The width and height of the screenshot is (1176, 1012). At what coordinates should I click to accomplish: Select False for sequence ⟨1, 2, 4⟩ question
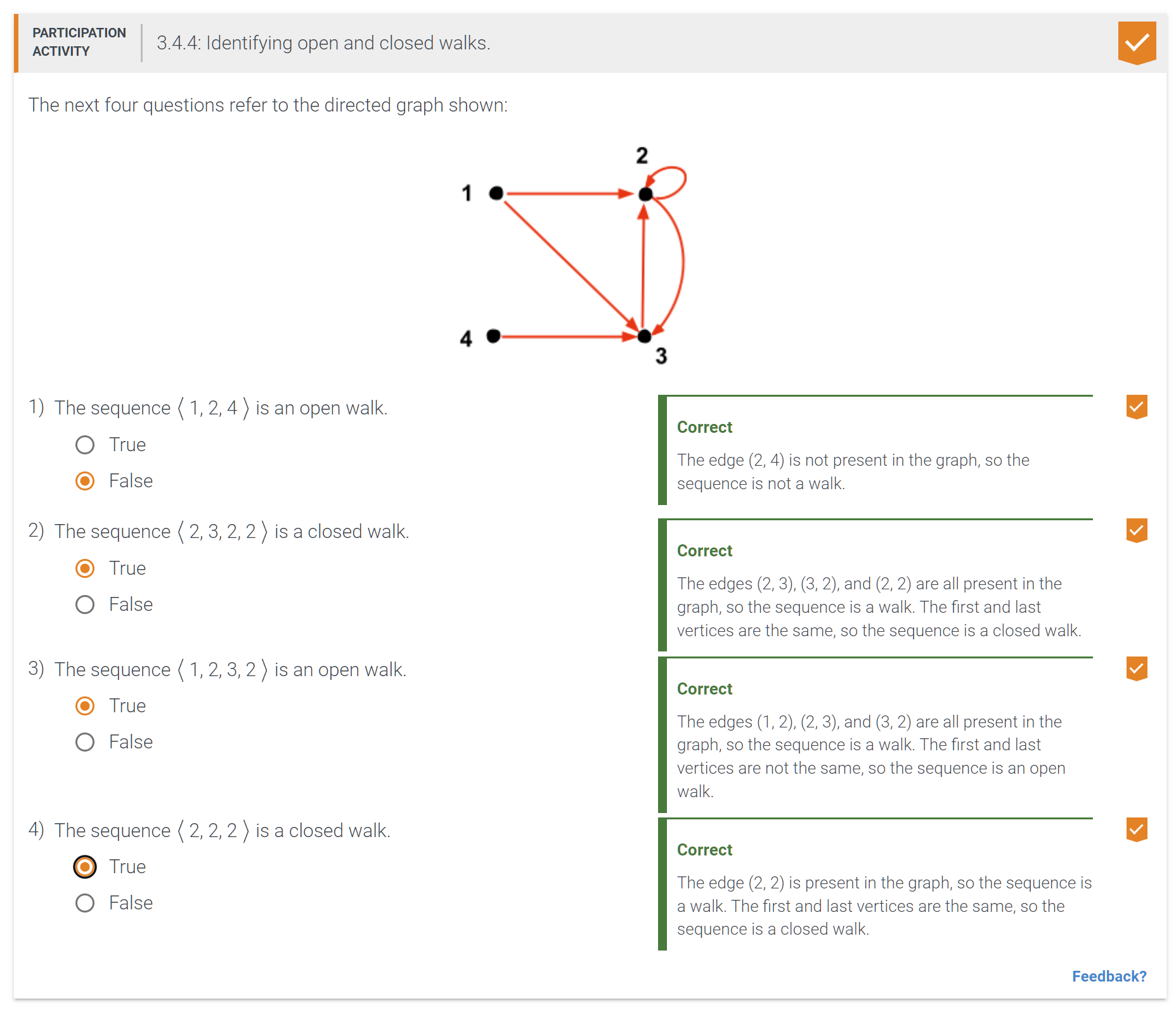85,481
